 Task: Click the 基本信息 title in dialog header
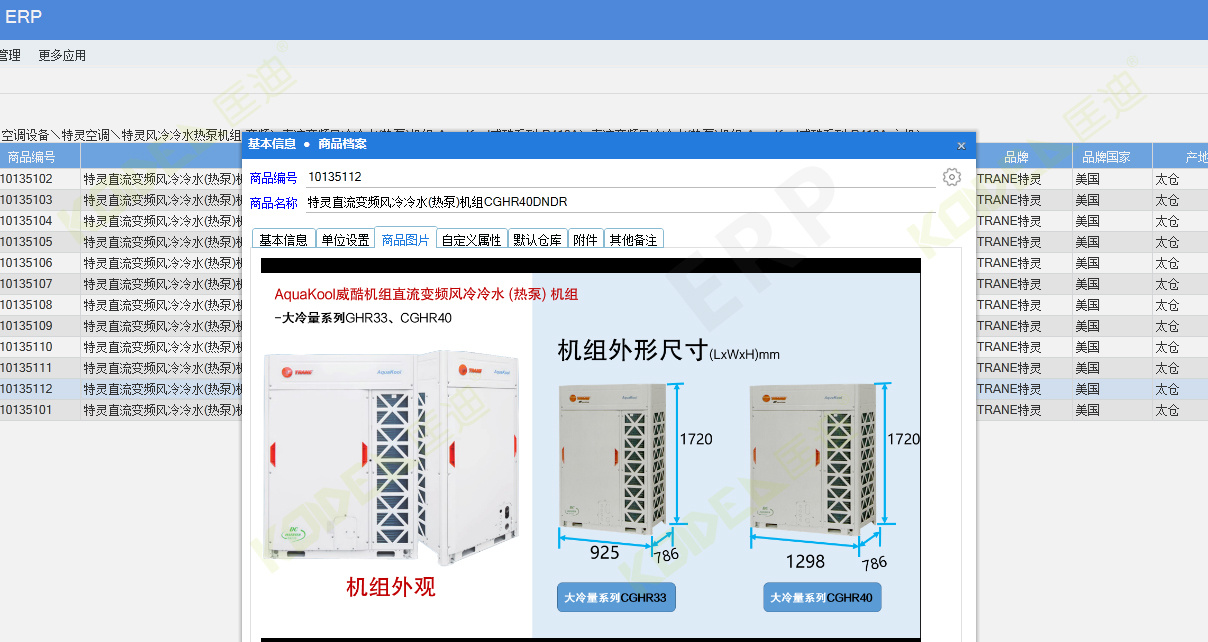(x=272, y=144)
